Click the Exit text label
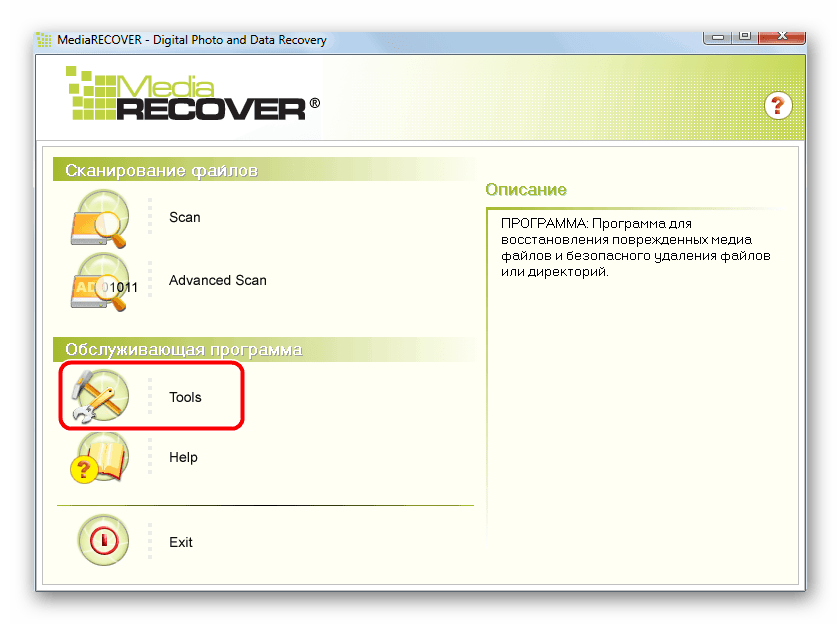840x624 pixels. pyautogui.click(x=181, y=542)
